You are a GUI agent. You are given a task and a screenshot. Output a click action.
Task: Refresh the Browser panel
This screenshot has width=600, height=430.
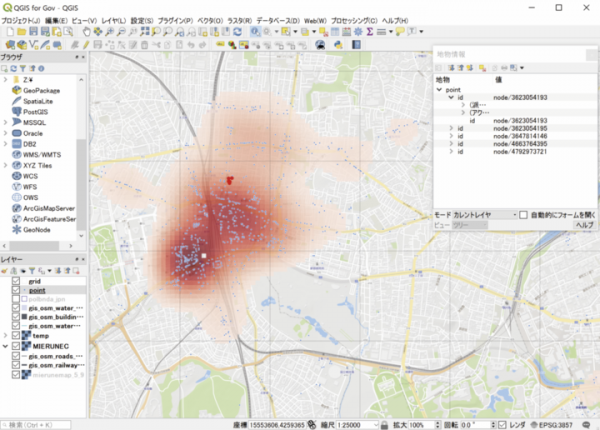tap(14, 68)
